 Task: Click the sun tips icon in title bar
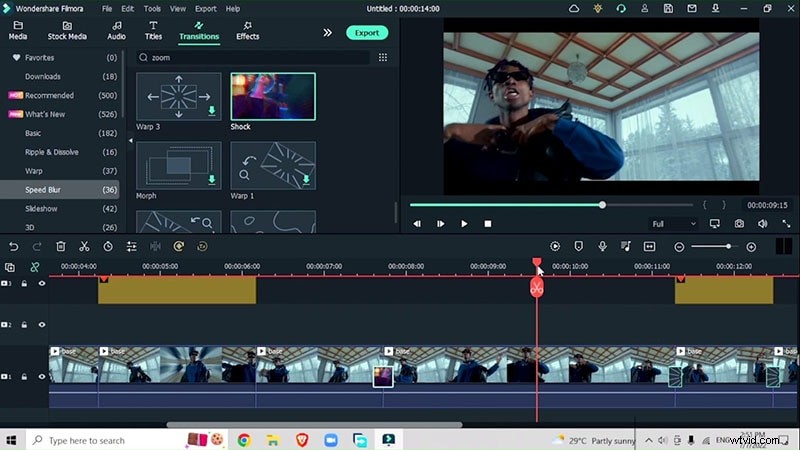(597, 9)
